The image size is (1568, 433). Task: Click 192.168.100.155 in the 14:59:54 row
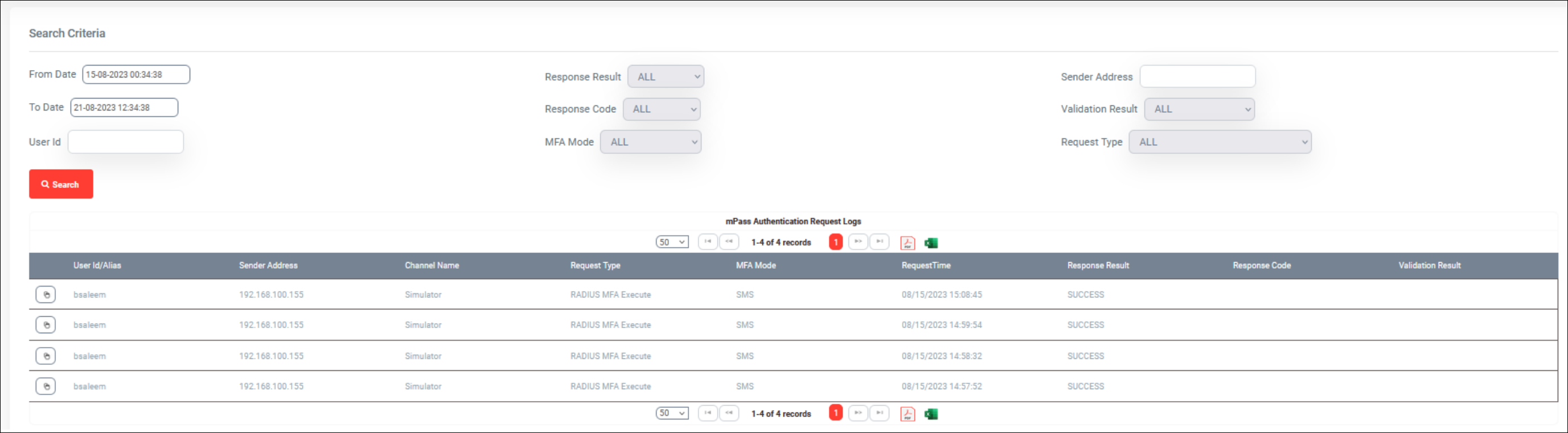(x=272, y=325)
